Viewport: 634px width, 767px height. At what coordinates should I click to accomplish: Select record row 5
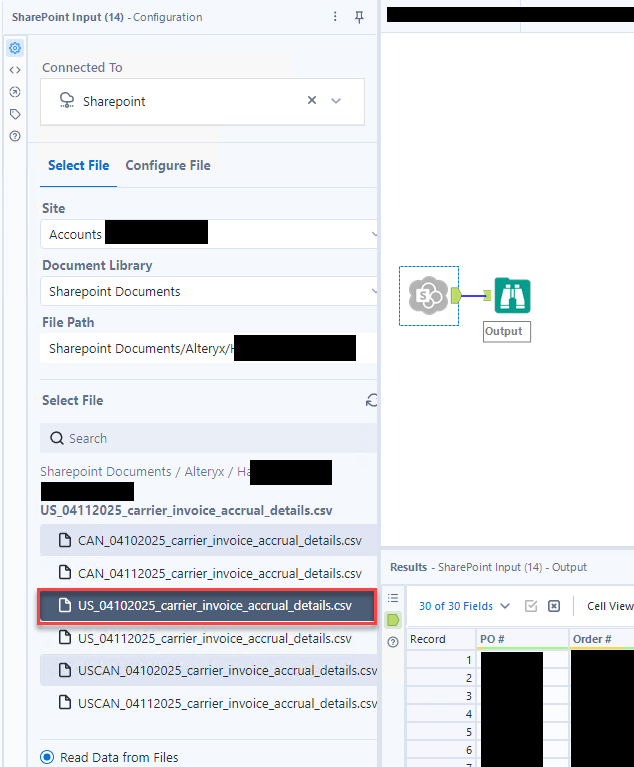coord(441,732)
